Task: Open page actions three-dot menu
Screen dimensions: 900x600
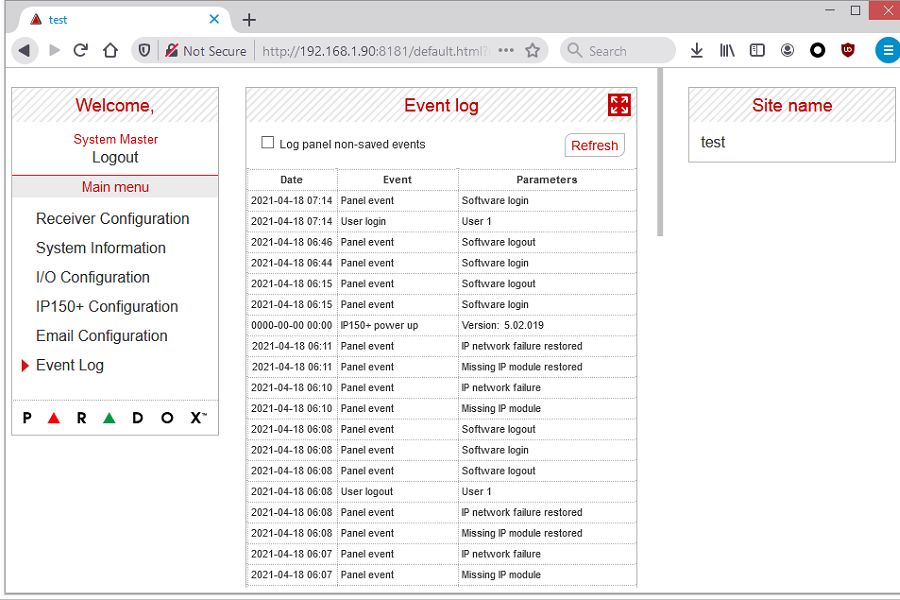Action: click(x=506, y=50)
